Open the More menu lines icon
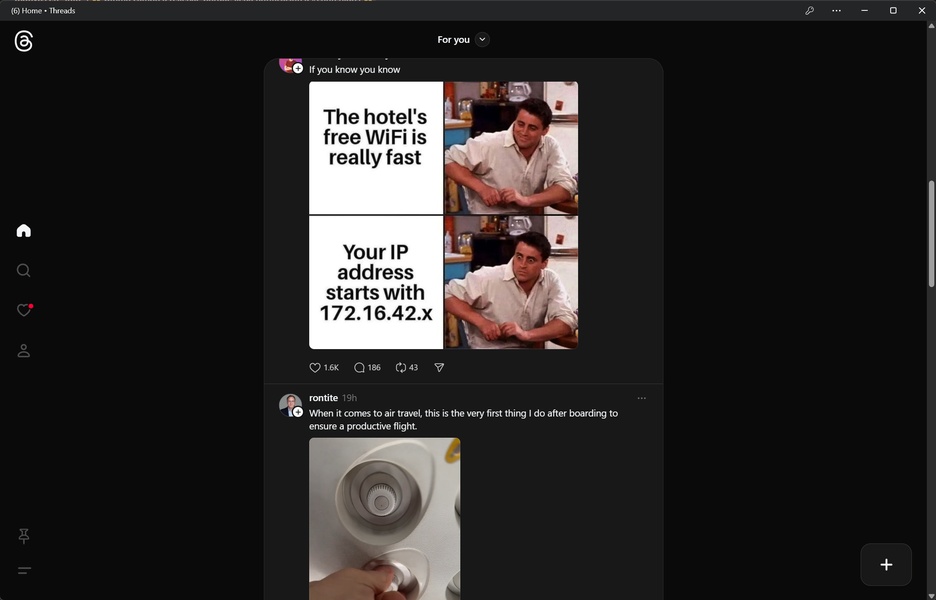Viewport: 936px width, 600px height. (x=24, y=571)
